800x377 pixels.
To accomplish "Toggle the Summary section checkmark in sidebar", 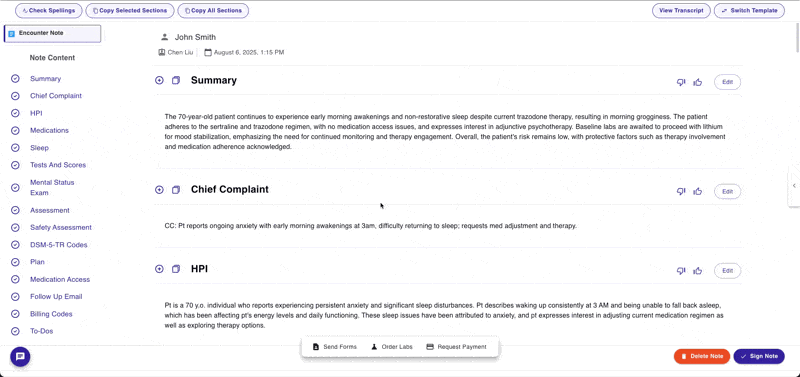I will tap(15, 79).
